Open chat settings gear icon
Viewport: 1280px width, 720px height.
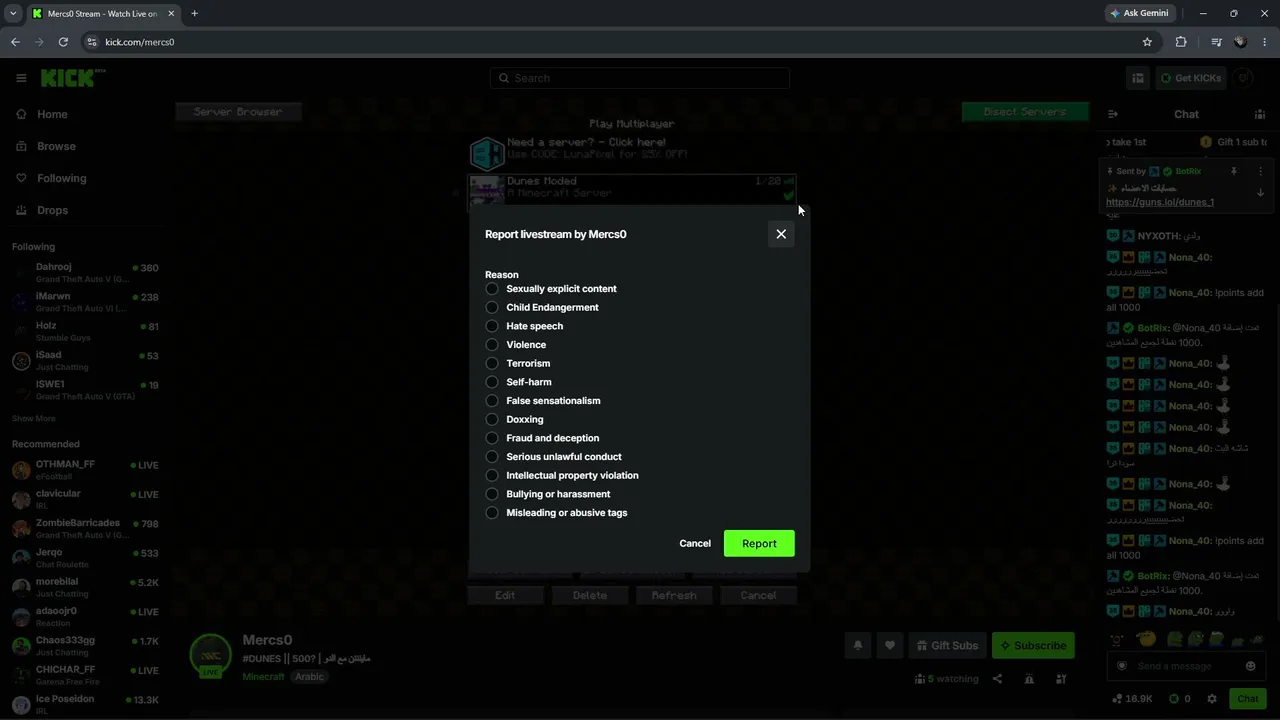[x=1212, y=699]
